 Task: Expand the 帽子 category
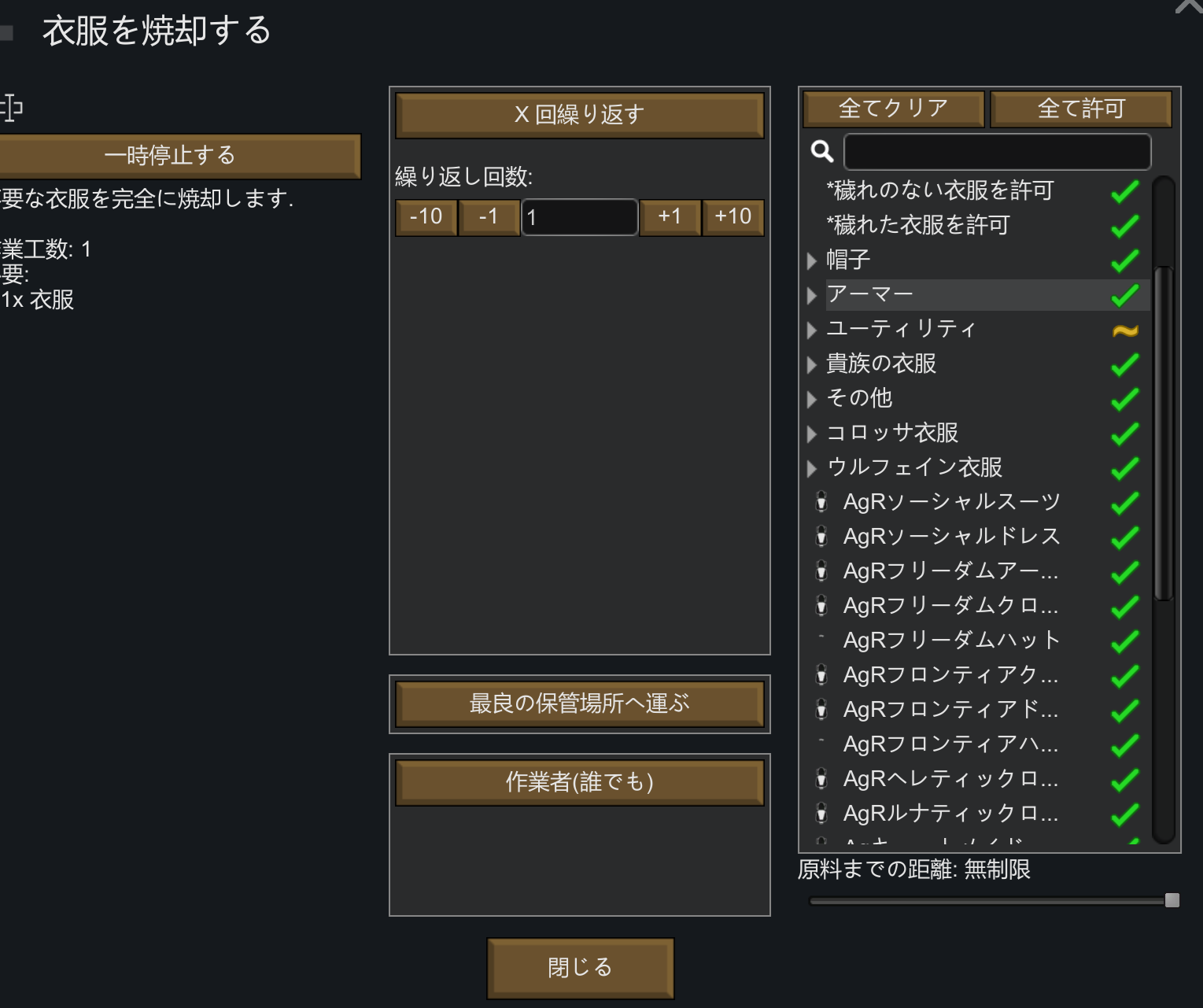coord(812,260)
